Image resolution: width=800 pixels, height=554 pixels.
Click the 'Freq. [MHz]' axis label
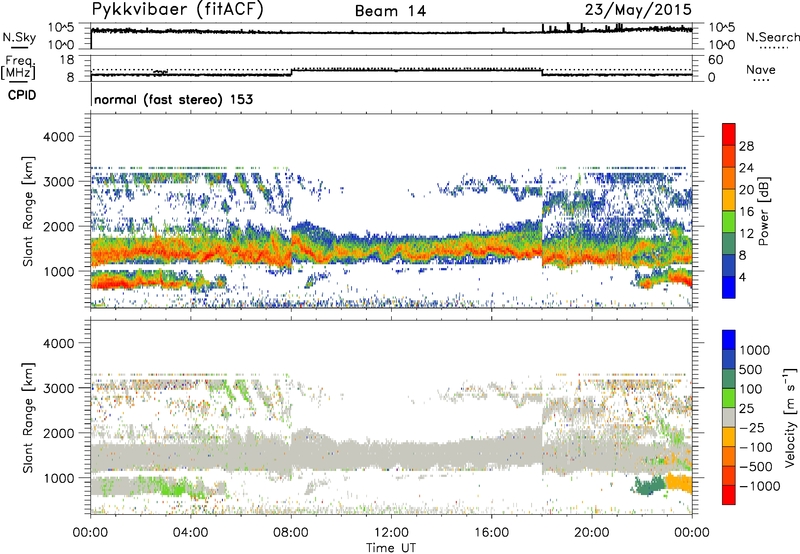click(19, 67)
